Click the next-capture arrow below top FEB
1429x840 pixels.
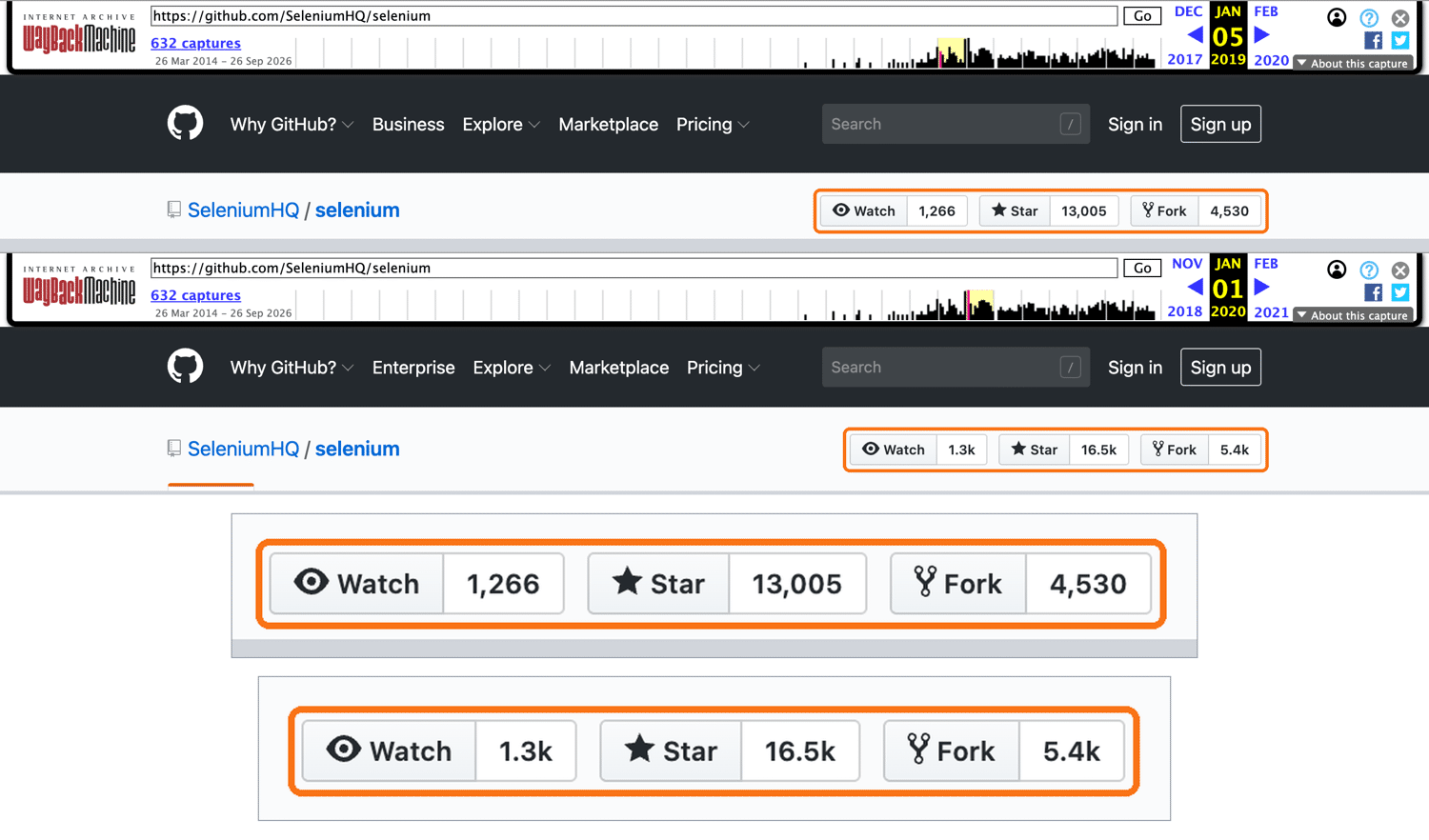click(1261, 35)
